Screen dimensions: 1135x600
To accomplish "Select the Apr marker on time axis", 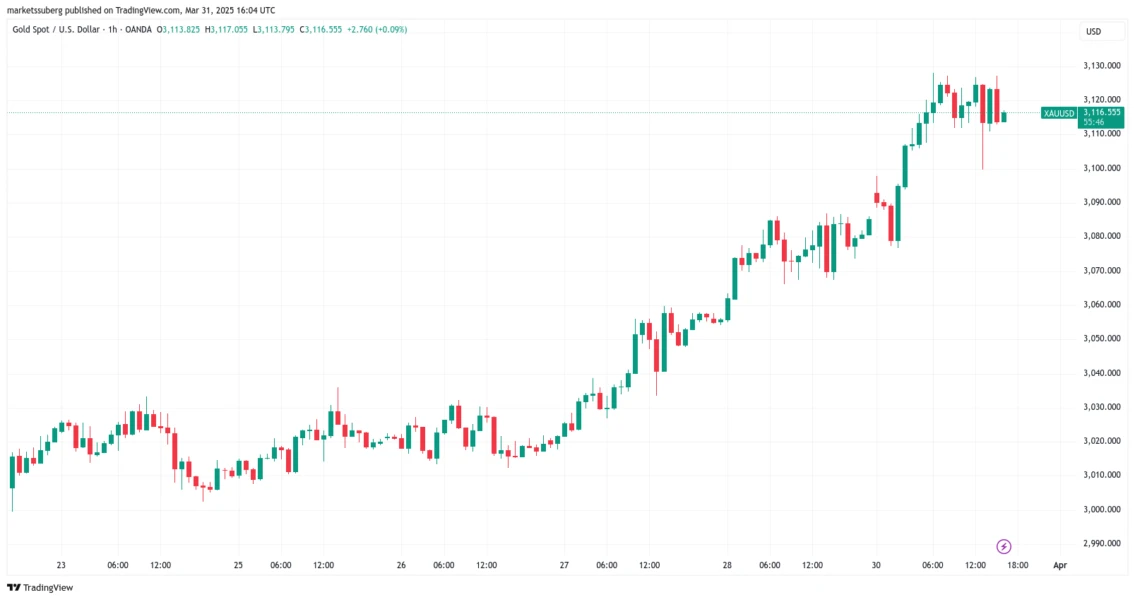I will (1060, 565).
